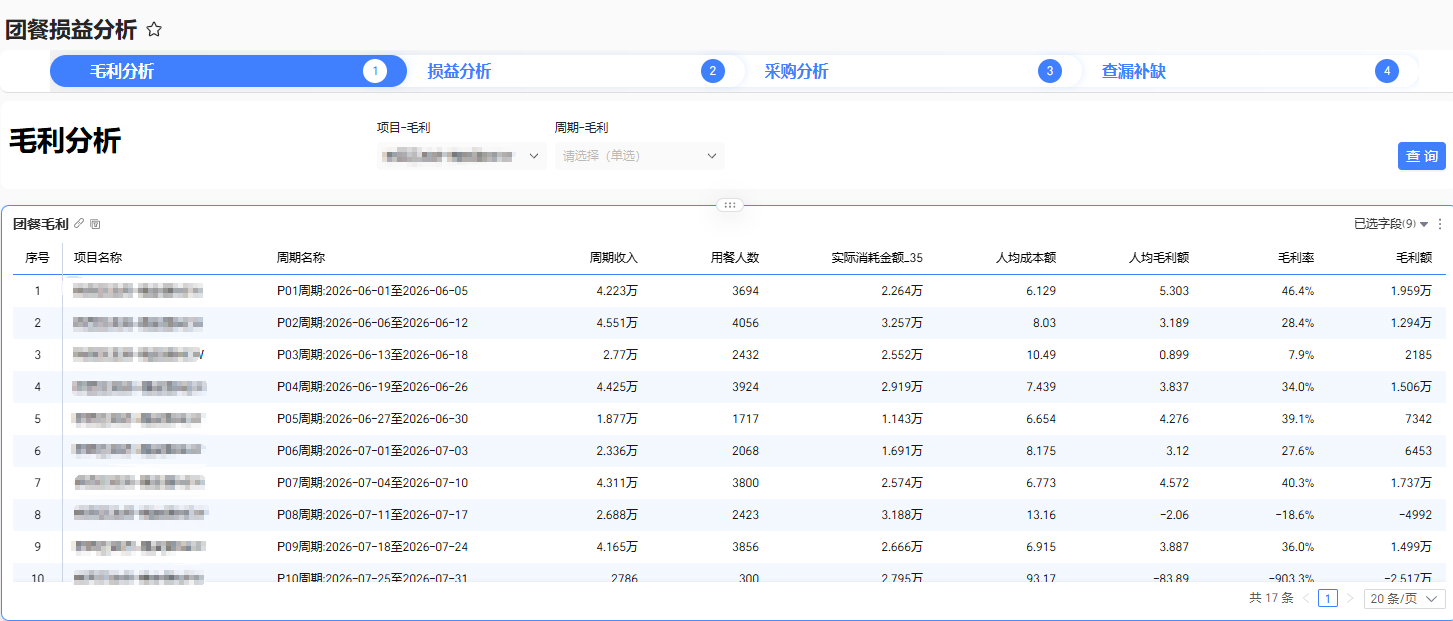Screen dimensions: 1453x621
Task: Click the 人均成本额 column header
Action: (x=1026, y=258)
